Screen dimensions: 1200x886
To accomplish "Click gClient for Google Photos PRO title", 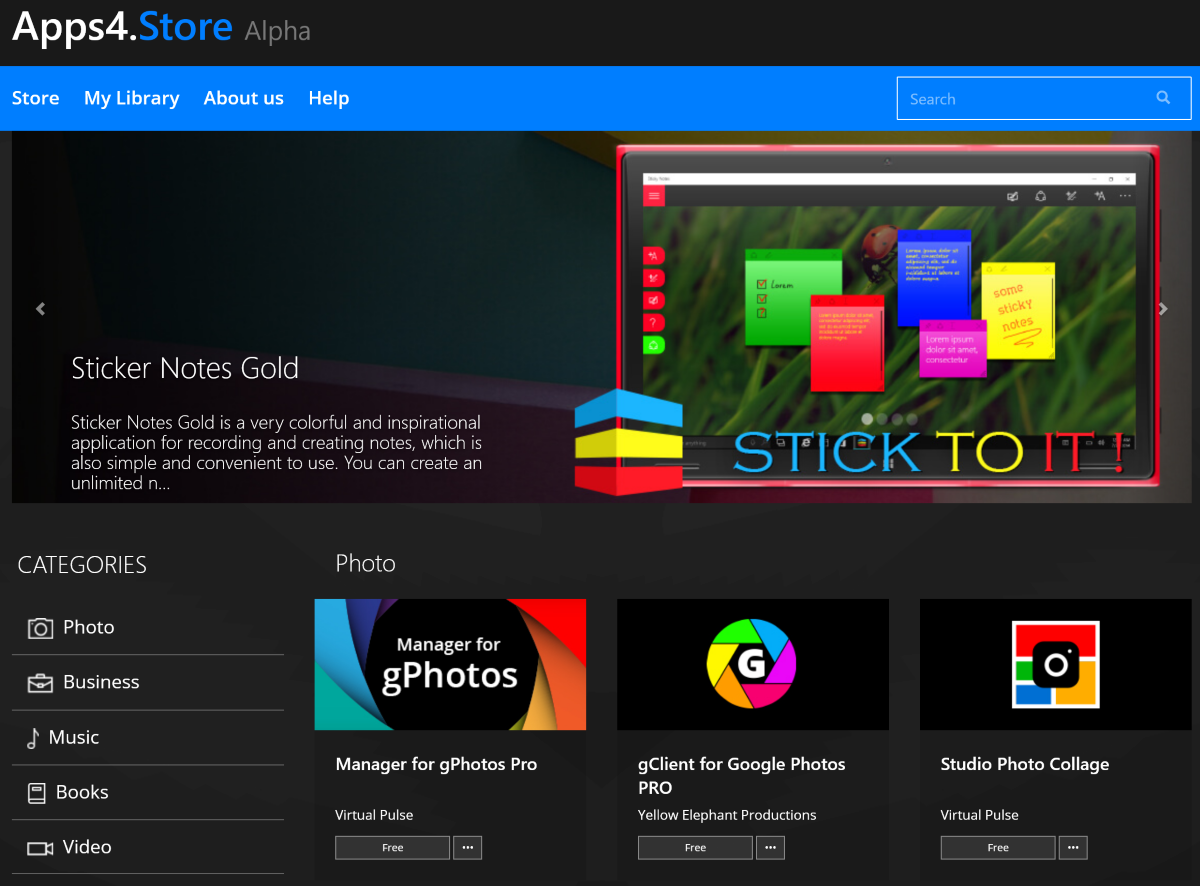I will tap(742, 775).
